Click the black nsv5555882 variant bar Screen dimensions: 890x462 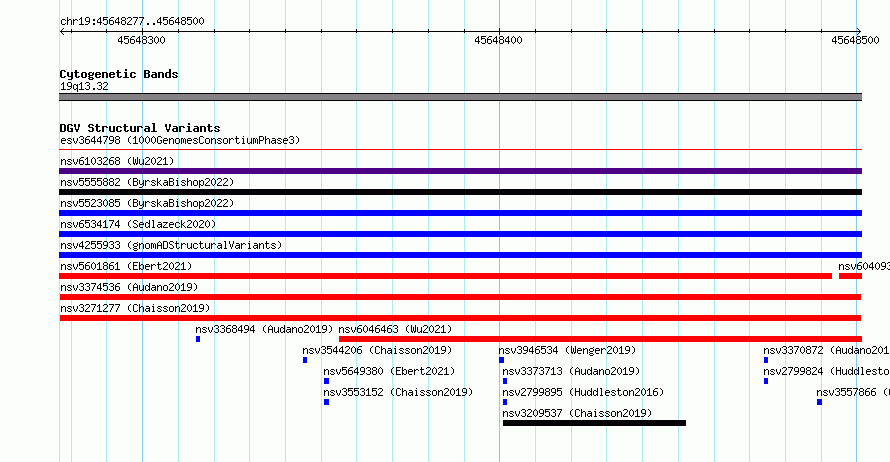tap(460, 192)
